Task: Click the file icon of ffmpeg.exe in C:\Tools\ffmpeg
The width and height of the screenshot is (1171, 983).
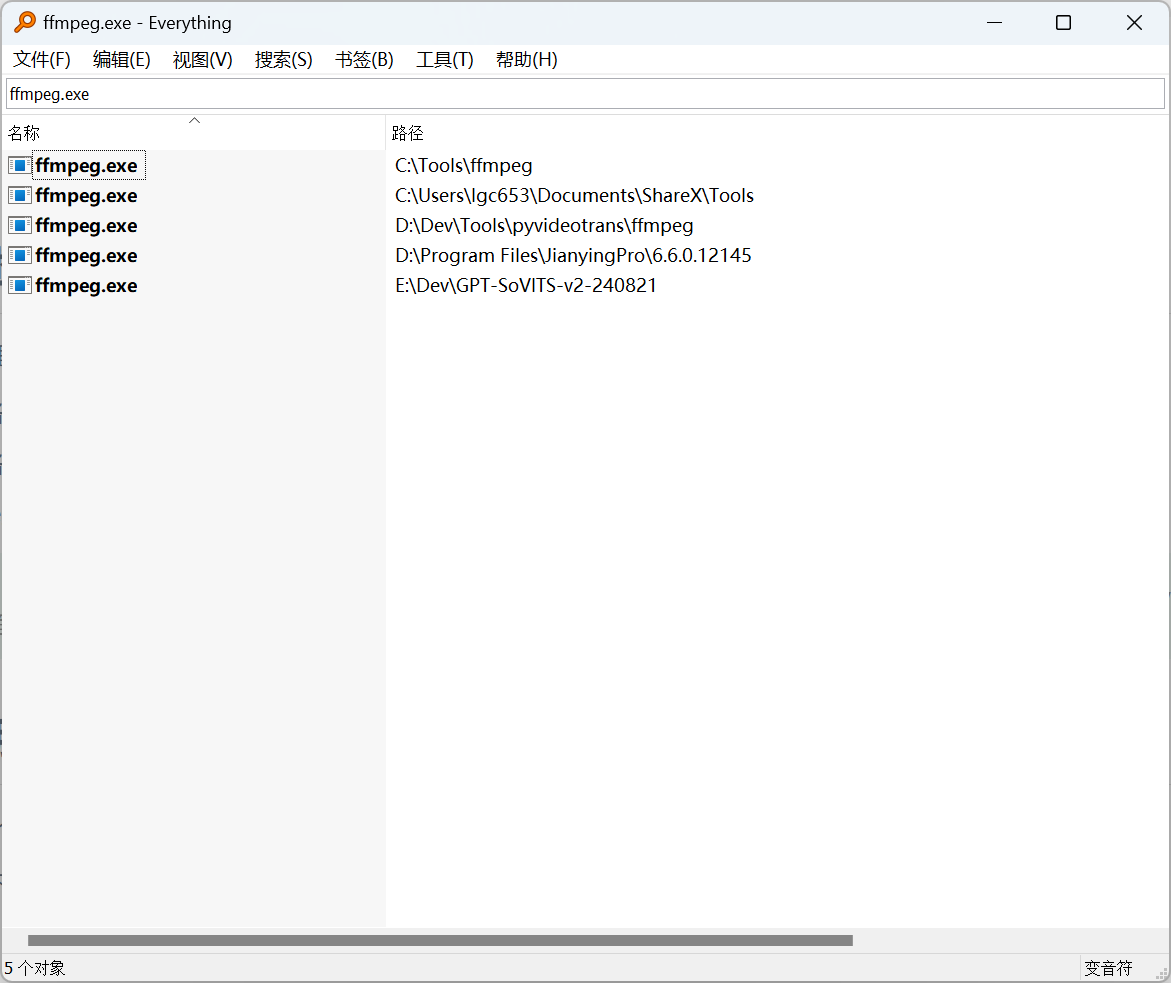Action: point(20,165)
